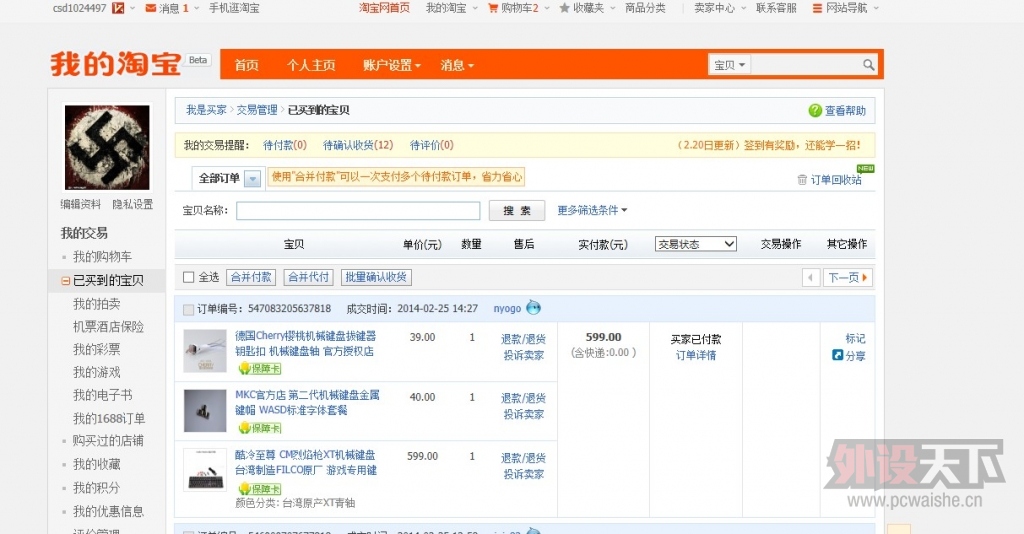Click 编辑资料 under avatar
The height and width of the screenshot is (534, 1024).
(x=81, y=204)
